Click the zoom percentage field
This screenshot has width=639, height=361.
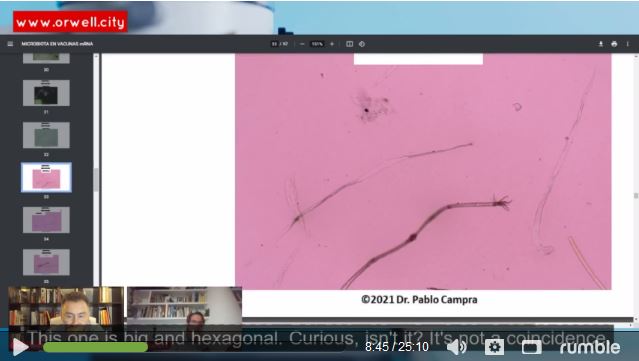[x=317, y=44]
